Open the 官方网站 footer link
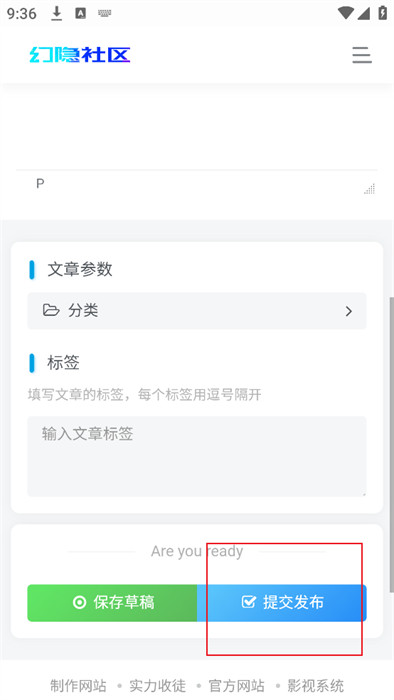 236,685
